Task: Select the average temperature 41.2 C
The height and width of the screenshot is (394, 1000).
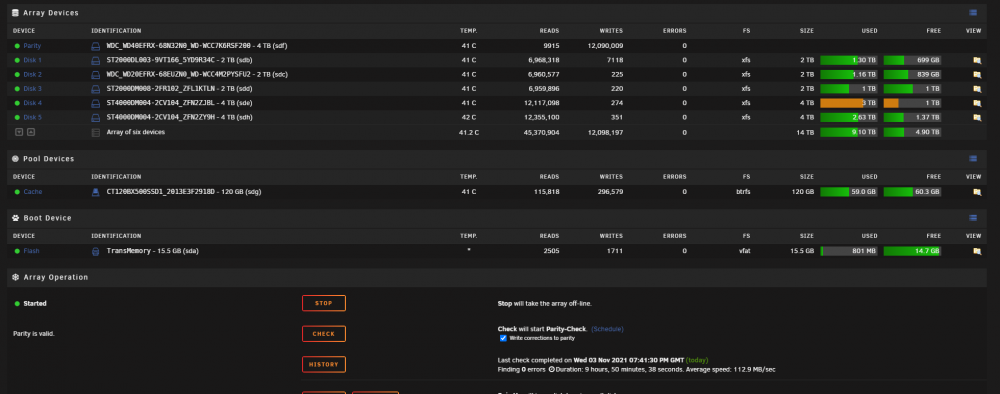Action: tap(469, 133)
